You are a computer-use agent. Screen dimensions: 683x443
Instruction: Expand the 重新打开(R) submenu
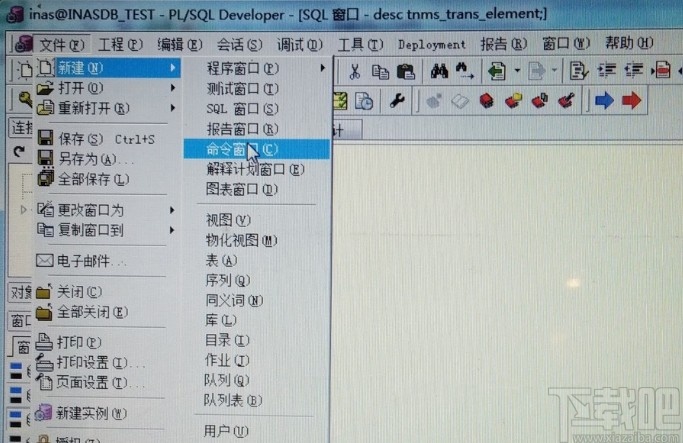point(109,108)
